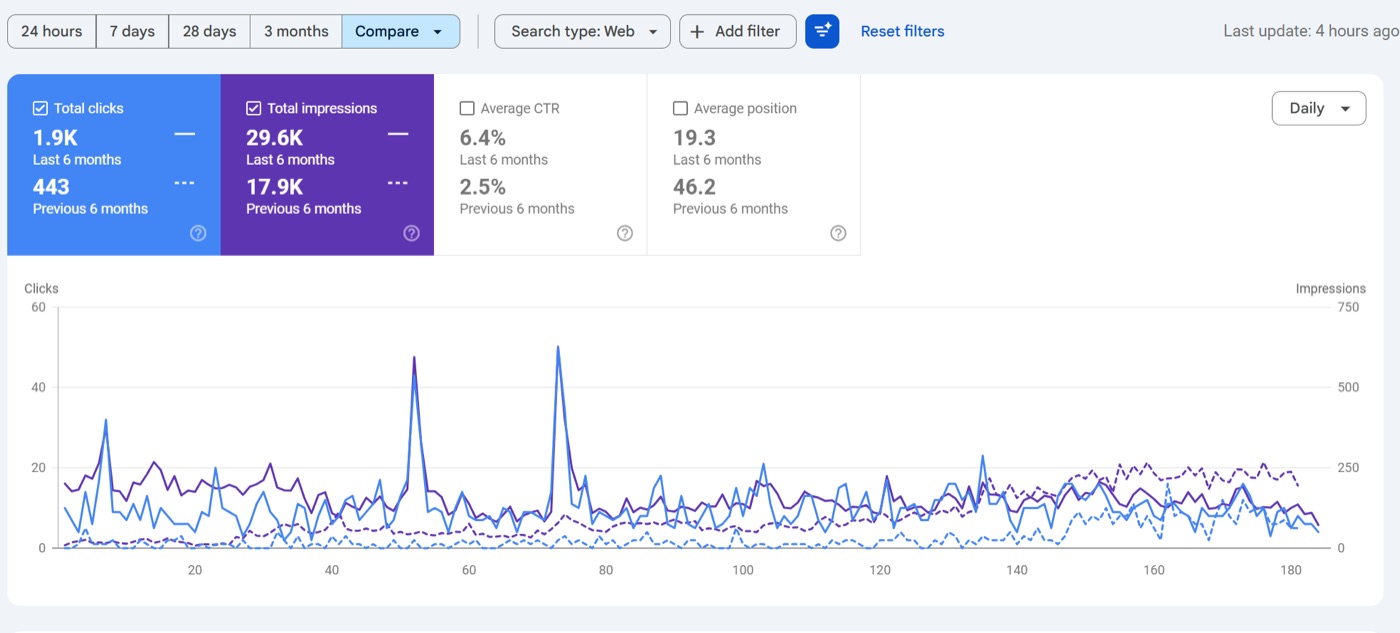Click the dashed line legend on Total impressions
This screenshot has width=1400, height=633.
tap(398, 183)
